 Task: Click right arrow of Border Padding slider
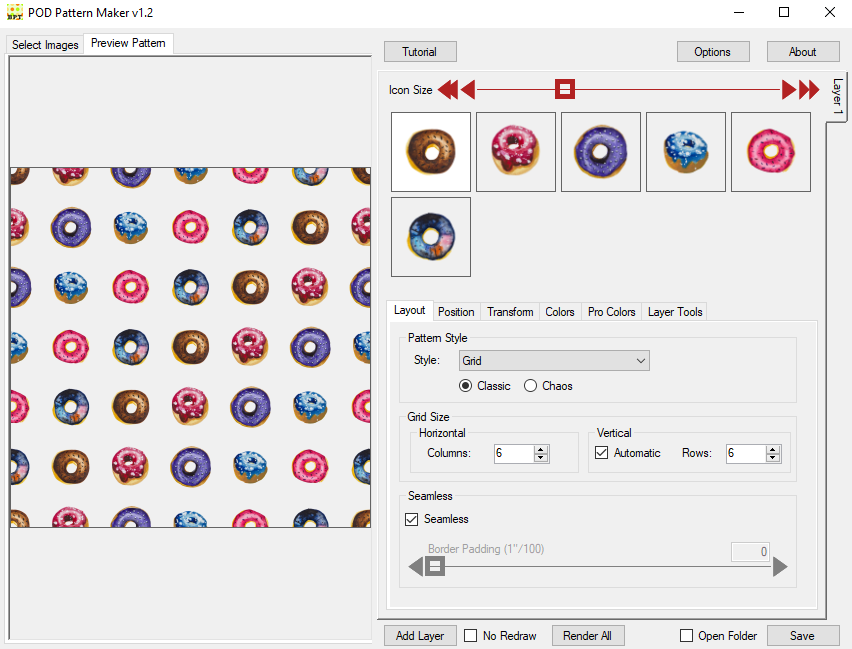[x=780, y=567]
